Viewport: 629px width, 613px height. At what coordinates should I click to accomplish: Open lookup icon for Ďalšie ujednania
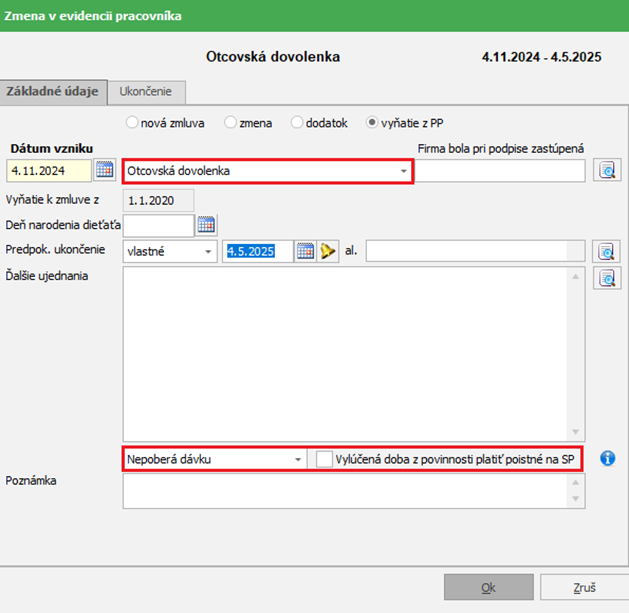607,278
